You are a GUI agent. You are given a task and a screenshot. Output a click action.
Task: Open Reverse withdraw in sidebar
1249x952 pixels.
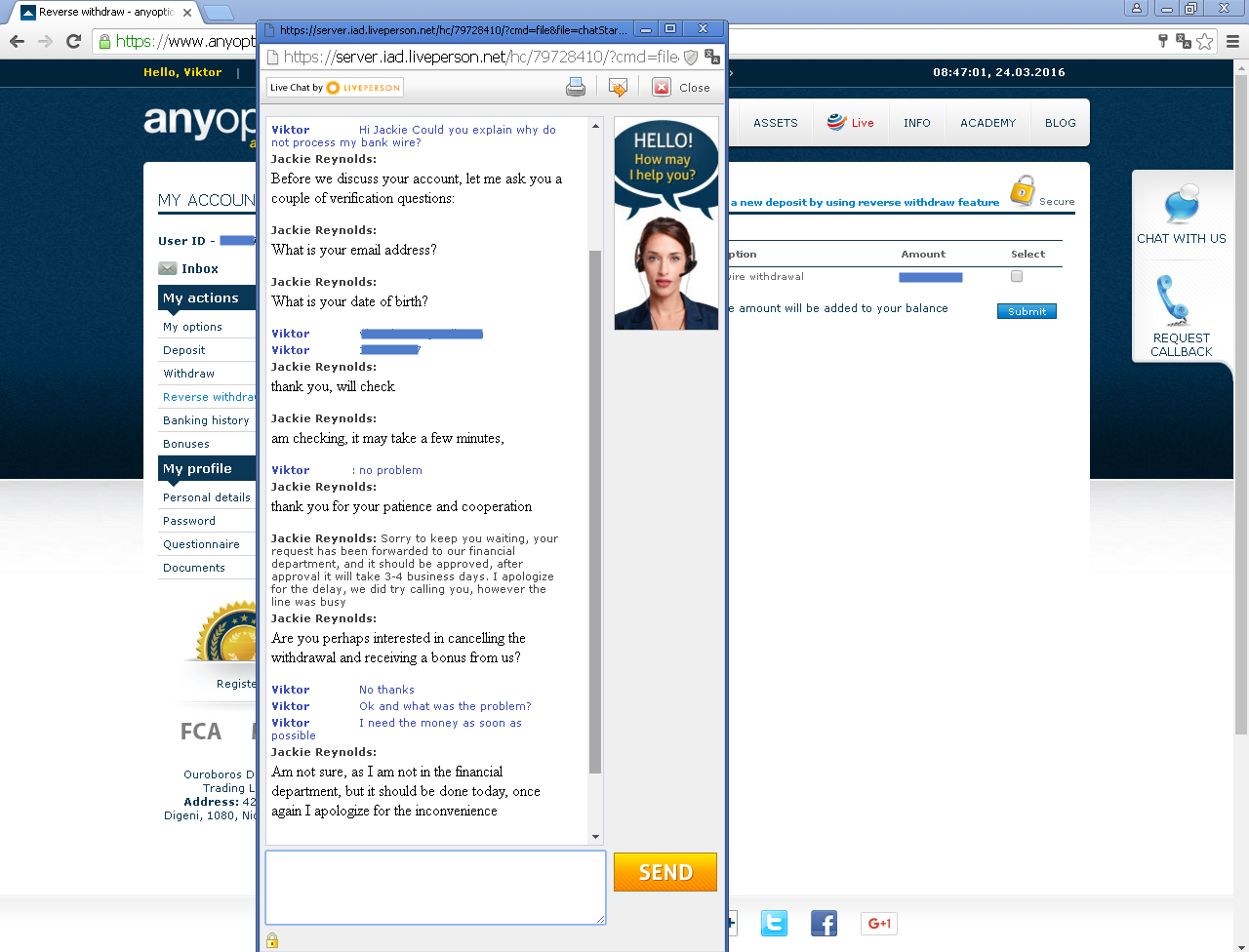pyautogui.click(x=209, y=397)
